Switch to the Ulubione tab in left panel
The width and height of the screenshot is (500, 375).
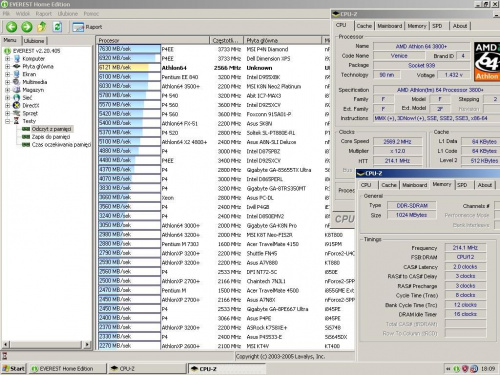(x=34, y=41)
